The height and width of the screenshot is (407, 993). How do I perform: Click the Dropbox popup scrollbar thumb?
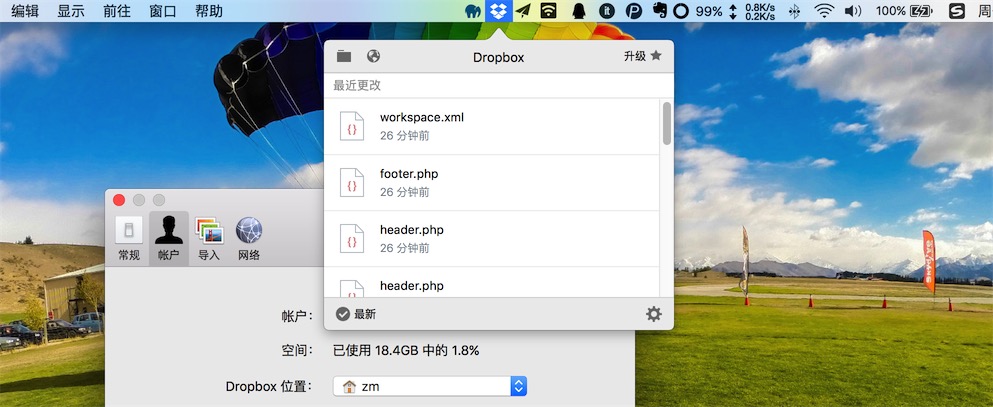[667, 123]
